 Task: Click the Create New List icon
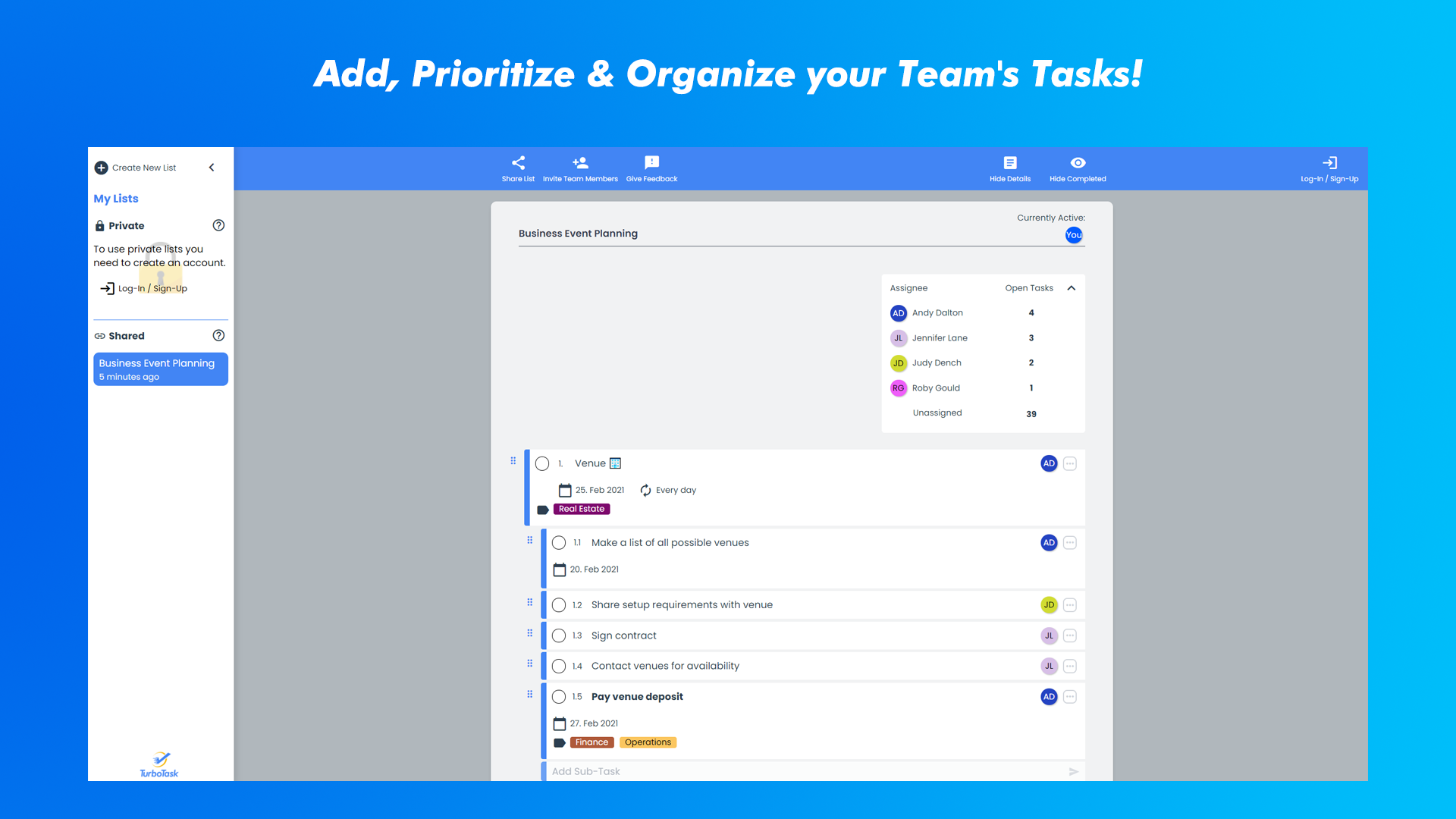[101, 166]
